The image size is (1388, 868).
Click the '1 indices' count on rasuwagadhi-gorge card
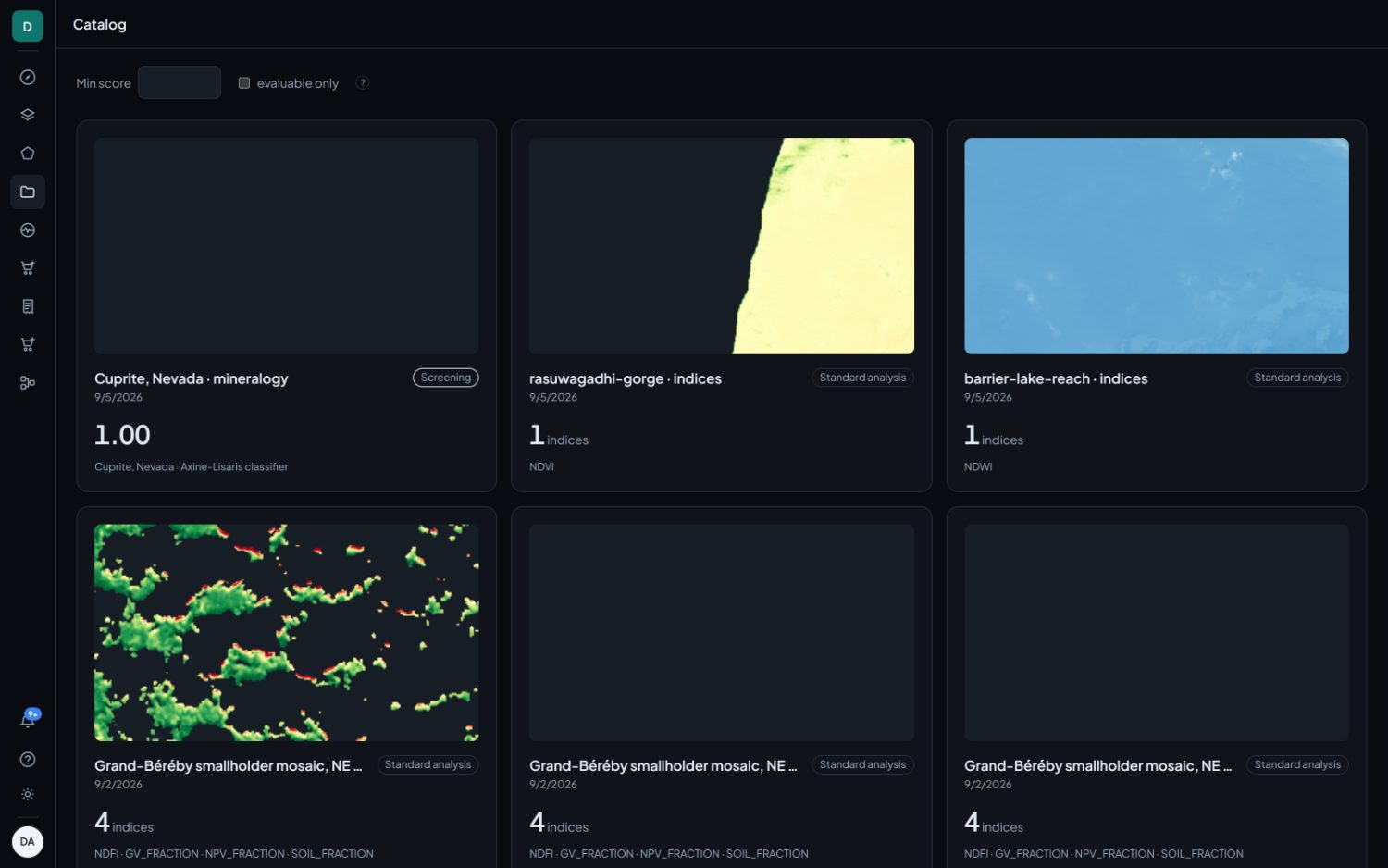[559, 436]
